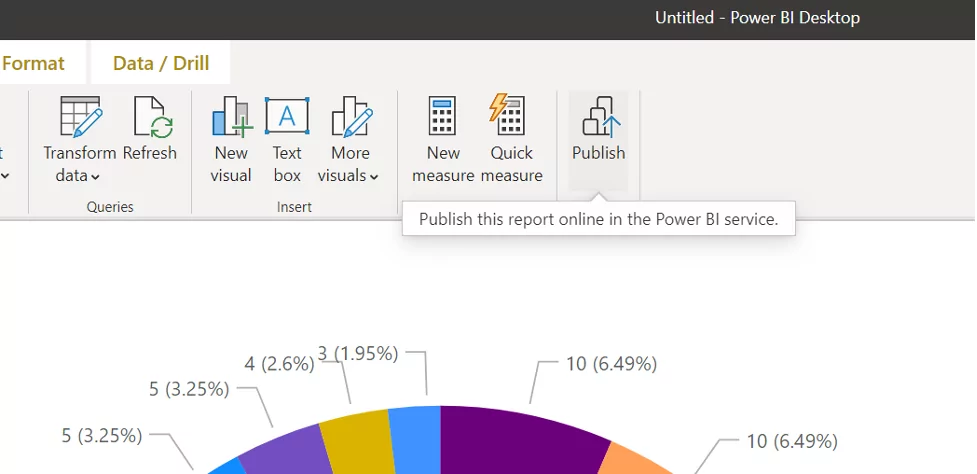Open the More visuals icon
The height and width of the screenshot is (474, 977).
(352, 116)
